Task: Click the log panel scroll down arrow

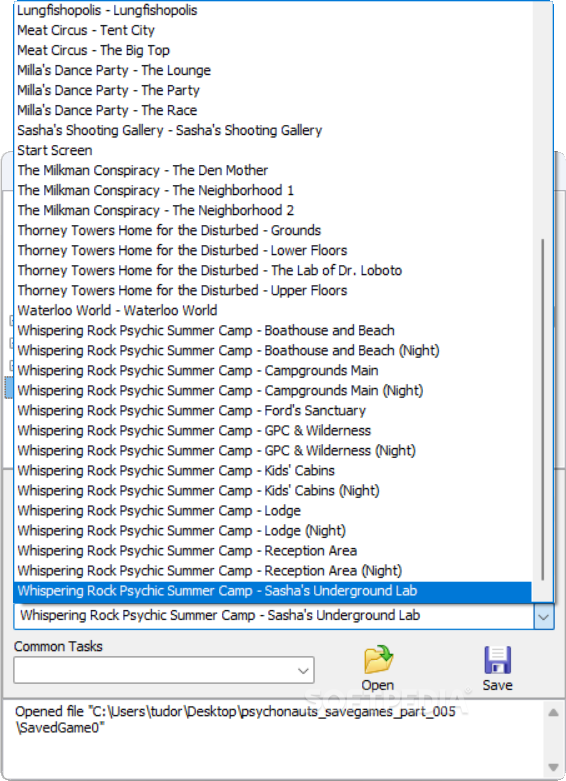Action: tap(554, 767)
